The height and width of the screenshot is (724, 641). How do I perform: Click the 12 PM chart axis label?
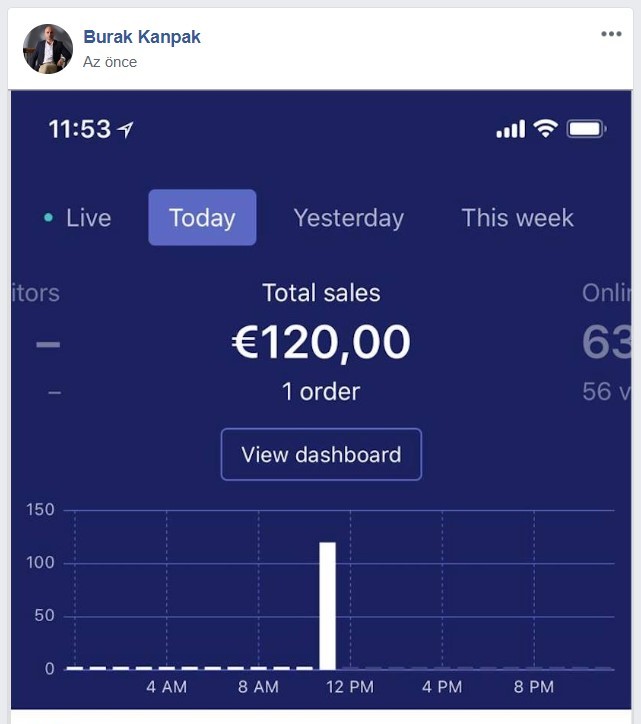(x=350, y=687)
